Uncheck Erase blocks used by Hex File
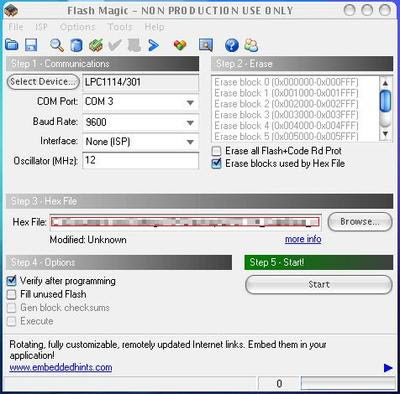Image resolution: width=400 pixels, height=394 pixels. coord(217,164)
